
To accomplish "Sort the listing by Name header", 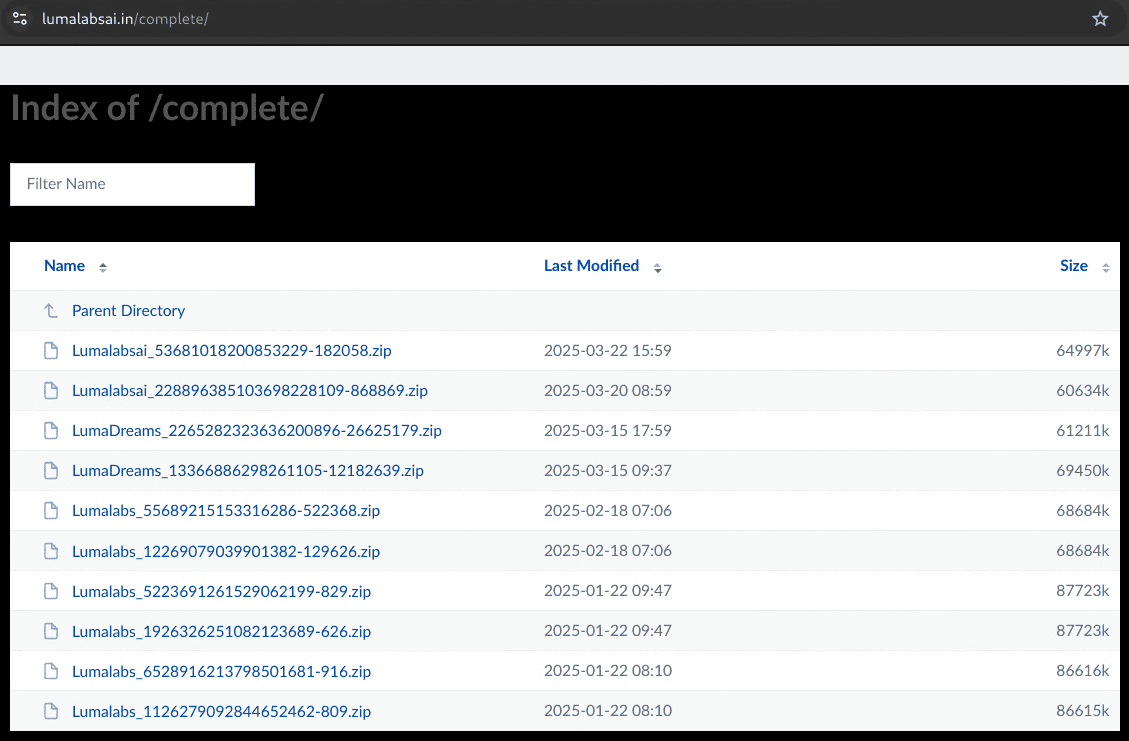I will click(64, 266).
